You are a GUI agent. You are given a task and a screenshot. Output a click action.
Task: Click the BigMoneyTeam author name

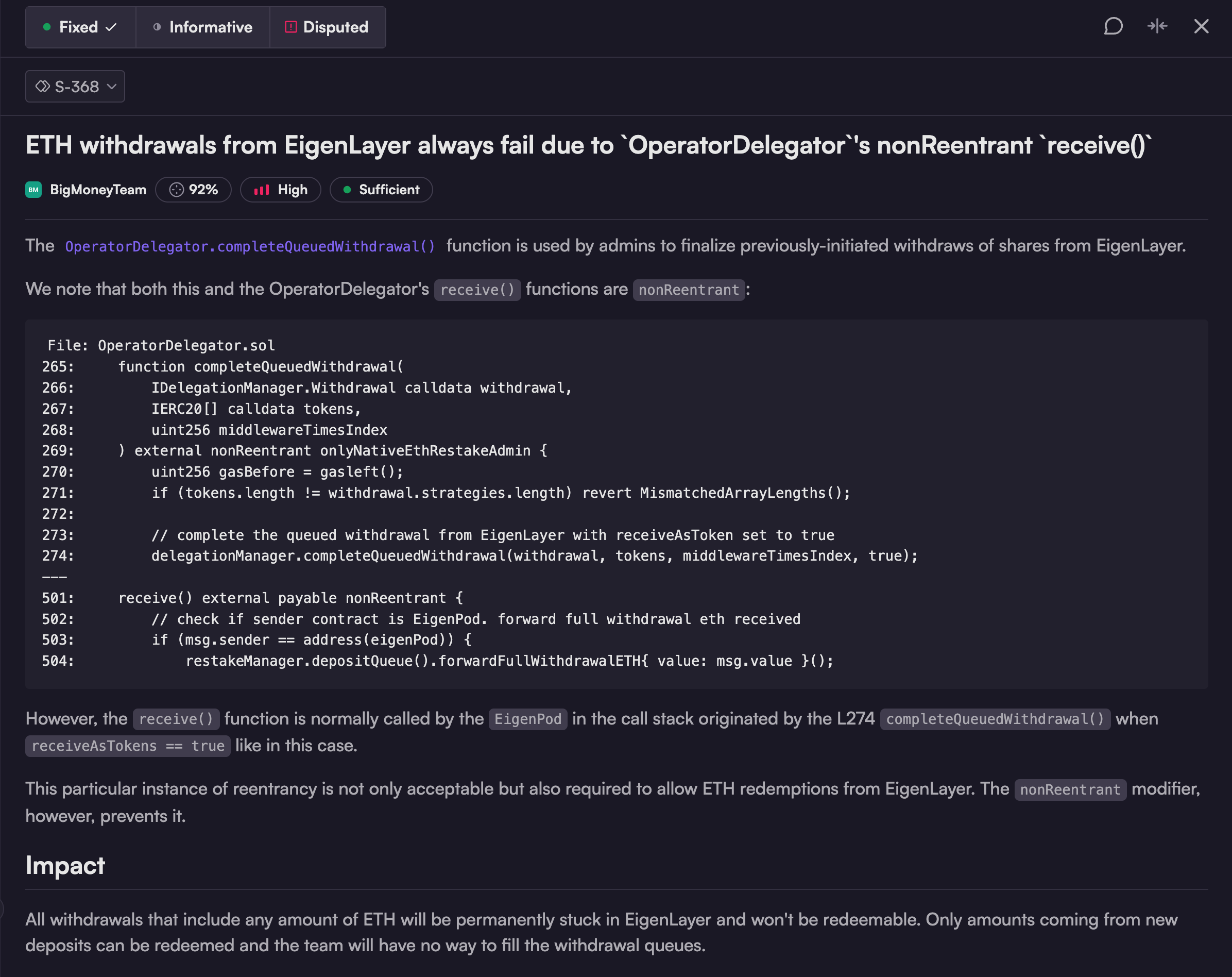[98, 190]
